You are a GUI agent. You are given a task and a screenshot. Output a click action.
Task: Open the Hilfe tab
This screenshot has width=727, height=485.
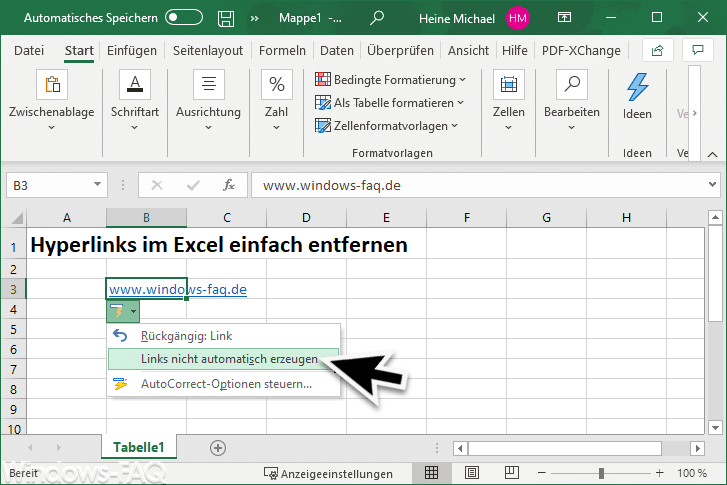(515, 51)
